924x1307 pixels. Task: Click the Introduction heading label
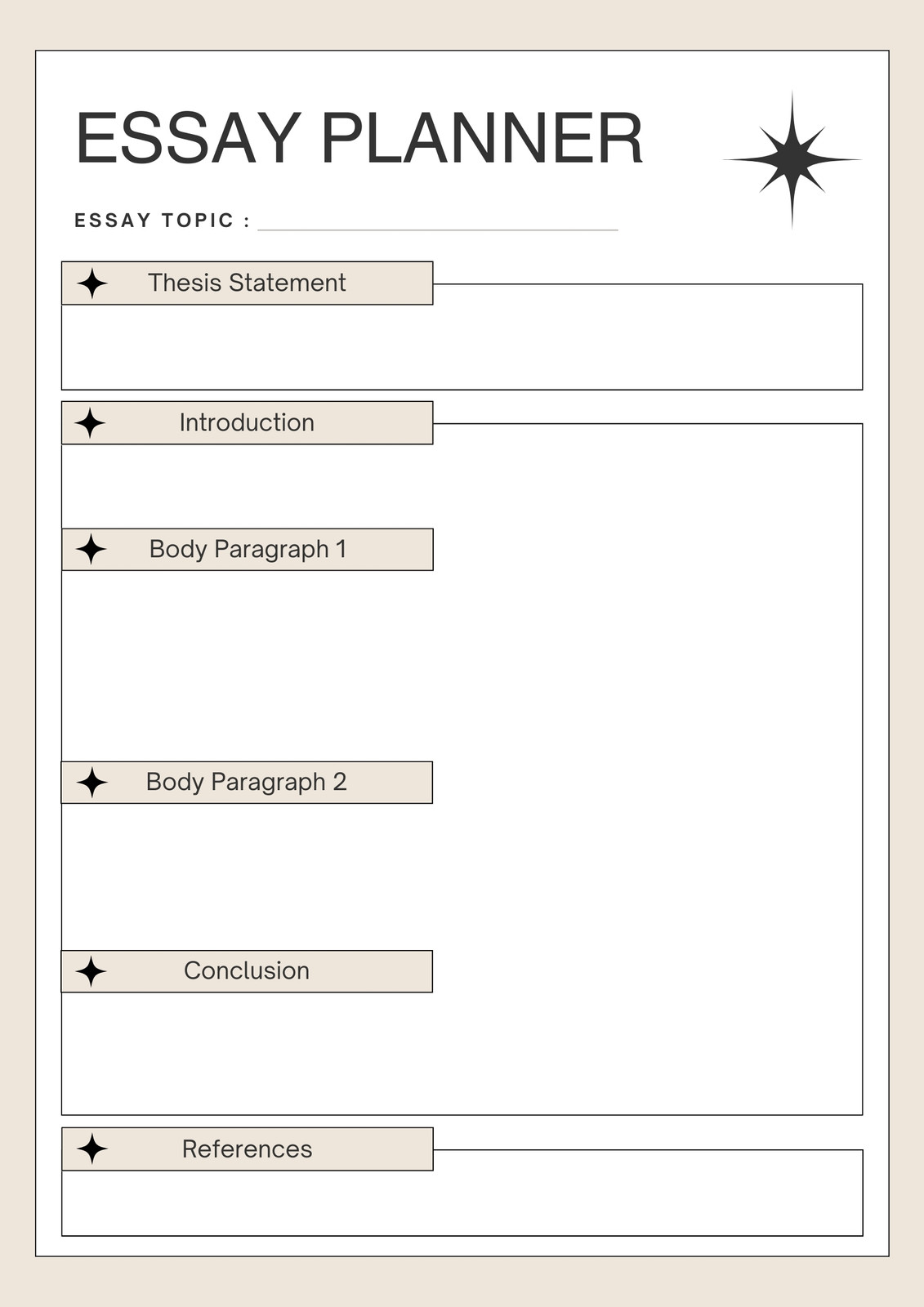(247, 422)
